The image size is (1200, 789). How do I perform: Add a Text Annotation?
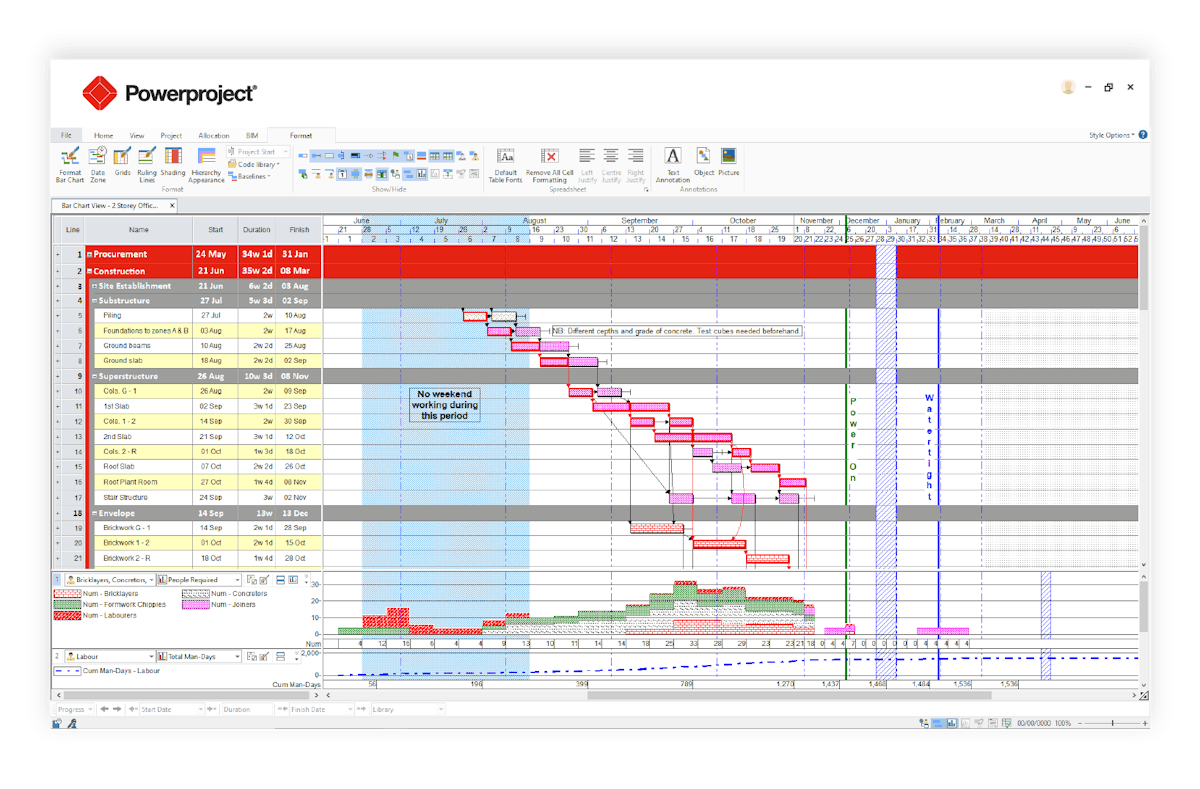point(674,163)
